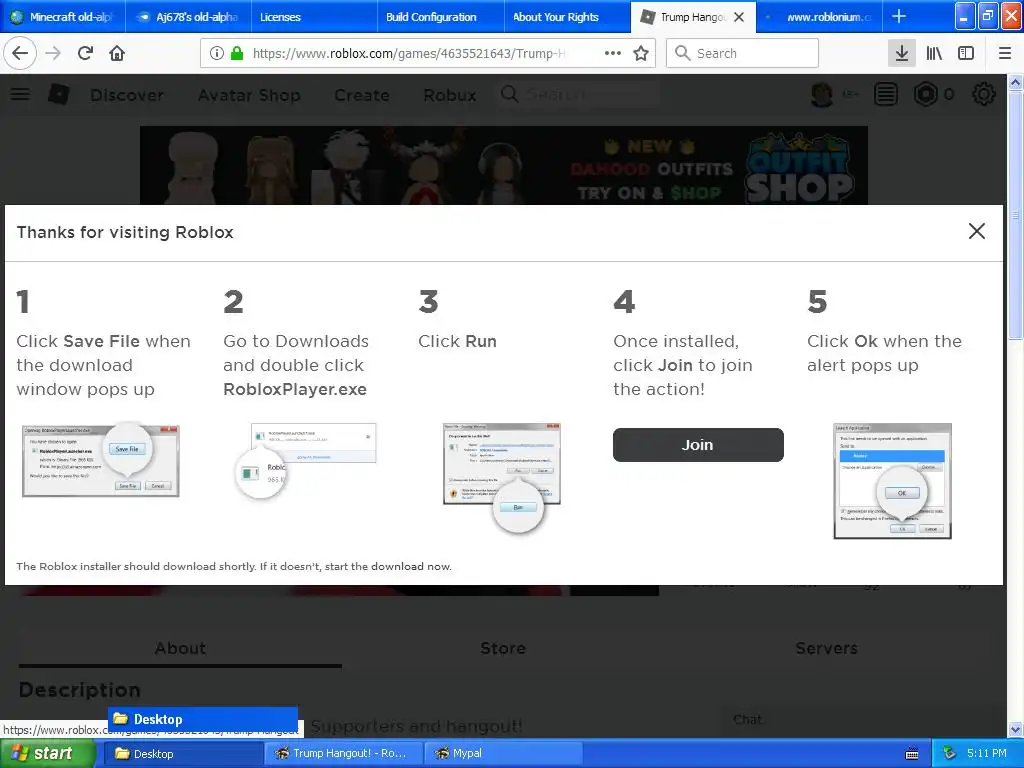Click the URL address bar text
The width and height of the screenshot is (1024, 768).
click(x=409, y=53)
